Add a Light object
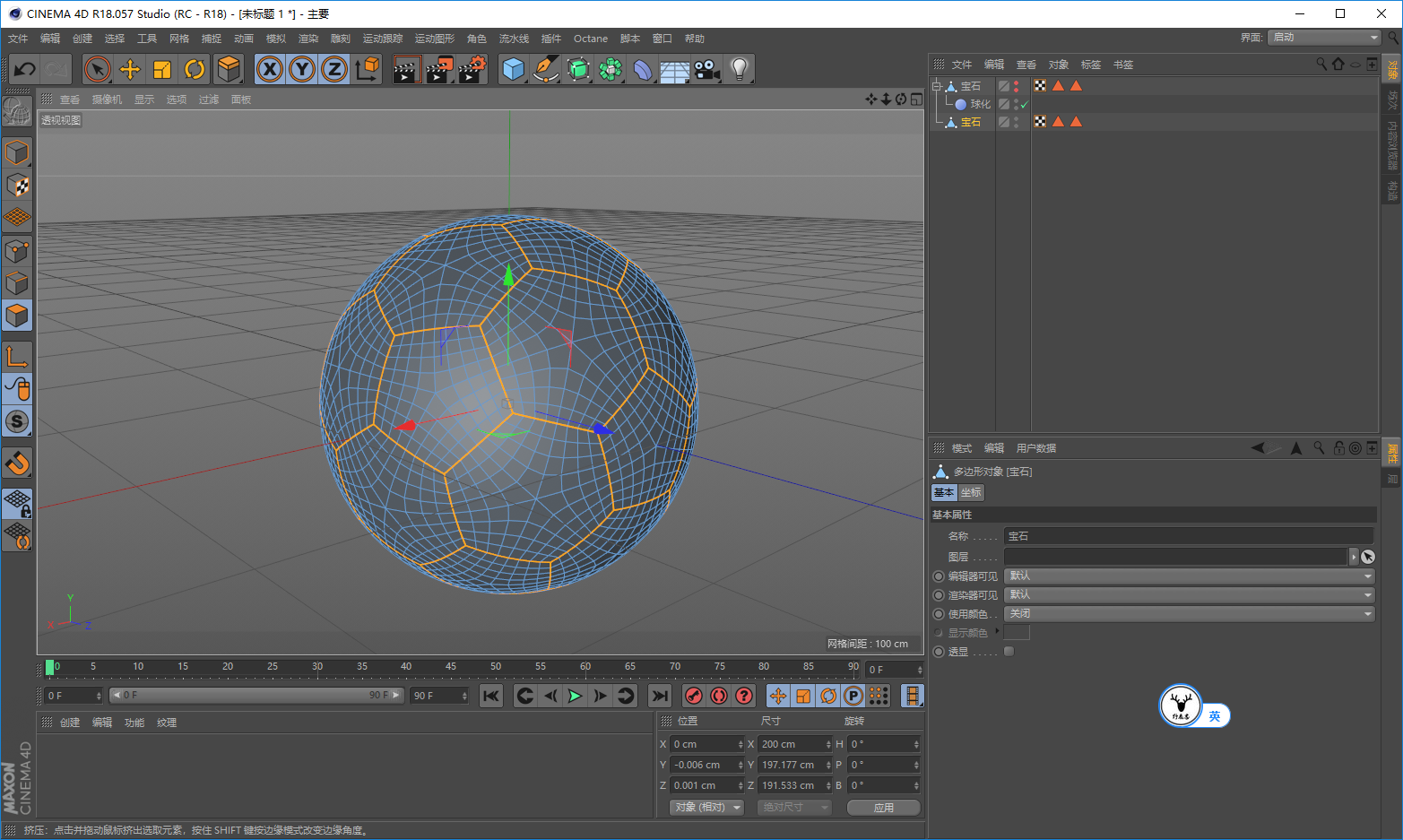The image size is (1403, 840). [x=739, y=69]
